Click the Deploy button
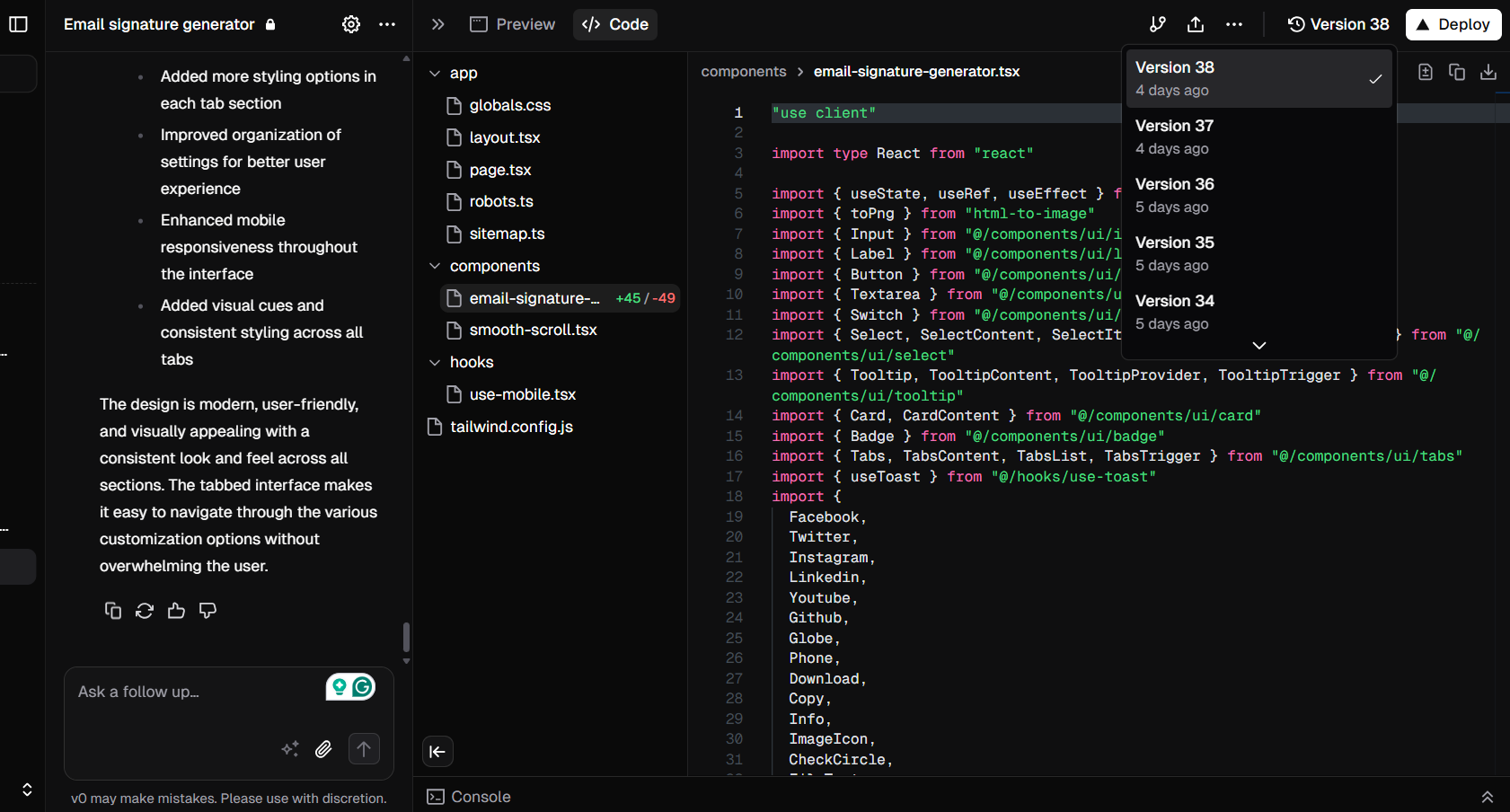The height and width of the screenshot is (812, 1510). pyautogui.click(x=1453, y=24)
